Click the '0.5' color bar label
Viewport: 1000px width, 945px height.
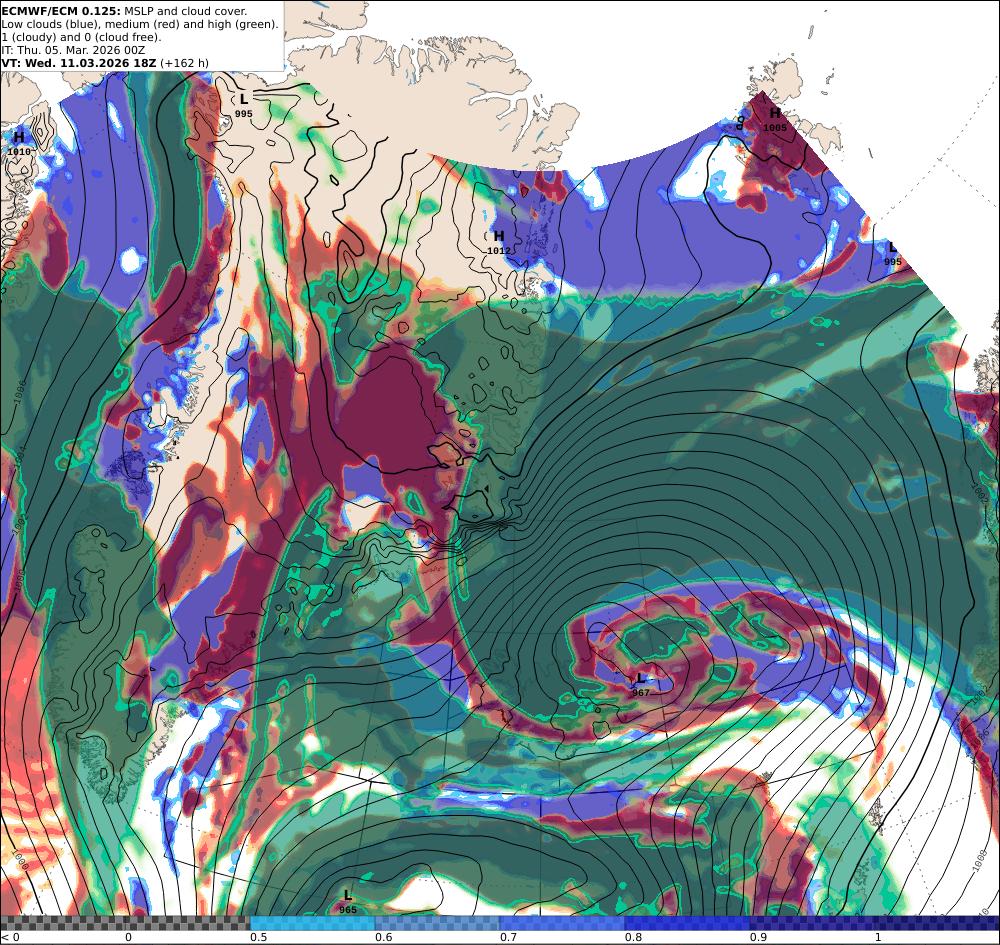[x=258, y=937]
